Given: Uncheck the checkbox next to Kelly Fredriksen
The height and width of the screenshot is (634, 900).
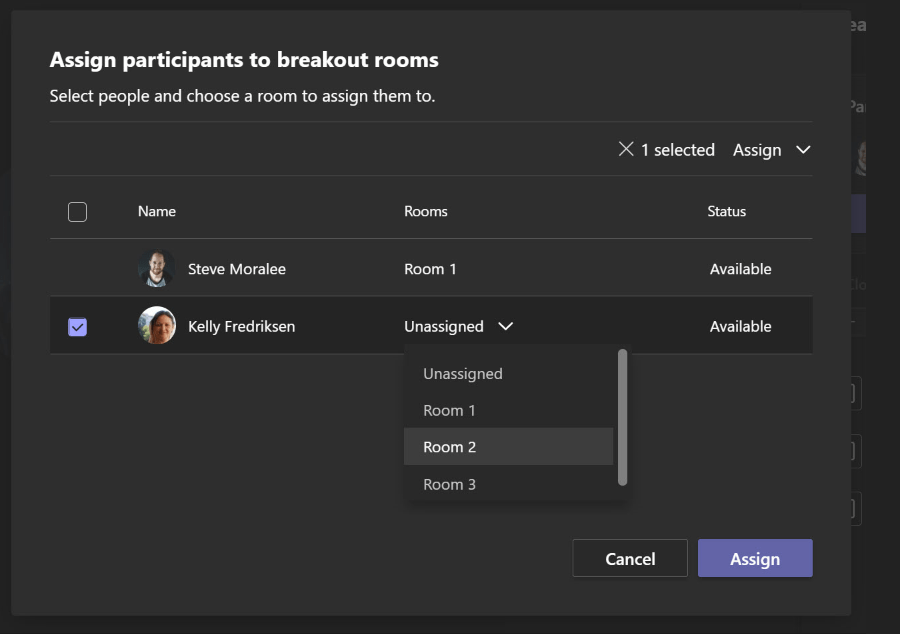Looking at the screenshot, I should point(77,327).
